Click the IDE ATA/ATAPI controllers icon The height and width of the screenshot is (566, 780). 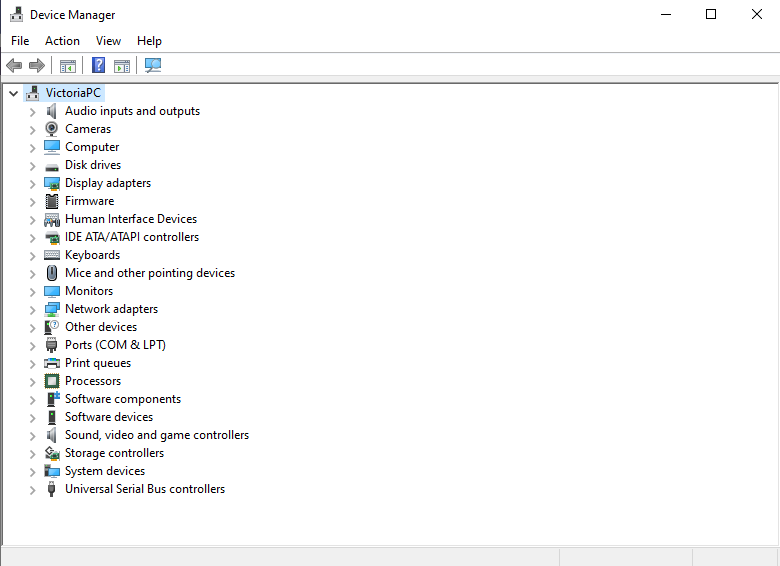[52, 238]
